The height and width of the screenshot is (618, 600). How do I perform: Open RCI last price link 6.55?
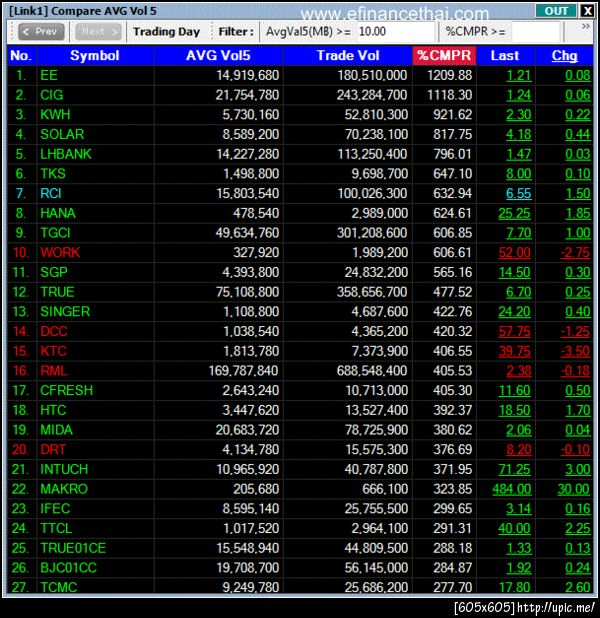click(519, 194)
